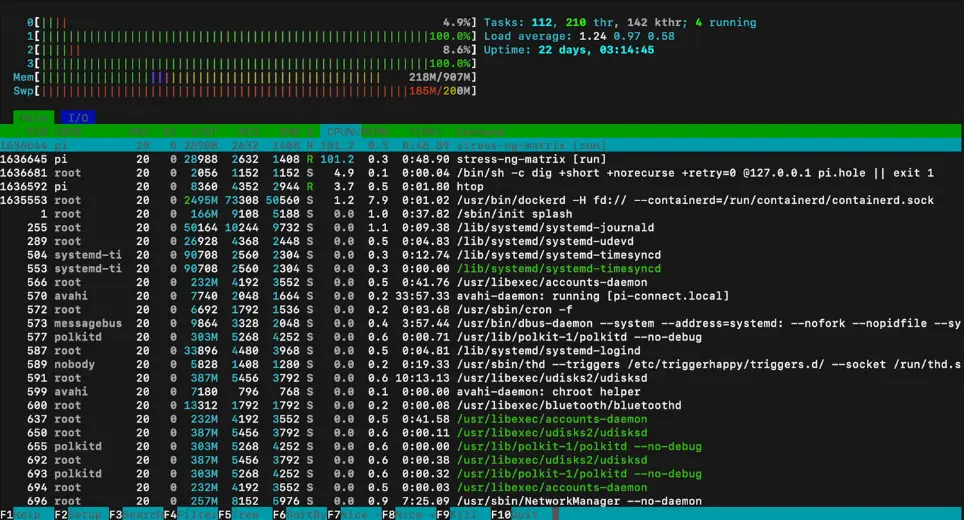Click the Uptime 22 days readout
Screen dimensions: 964x520
click(x=569, y=49)
